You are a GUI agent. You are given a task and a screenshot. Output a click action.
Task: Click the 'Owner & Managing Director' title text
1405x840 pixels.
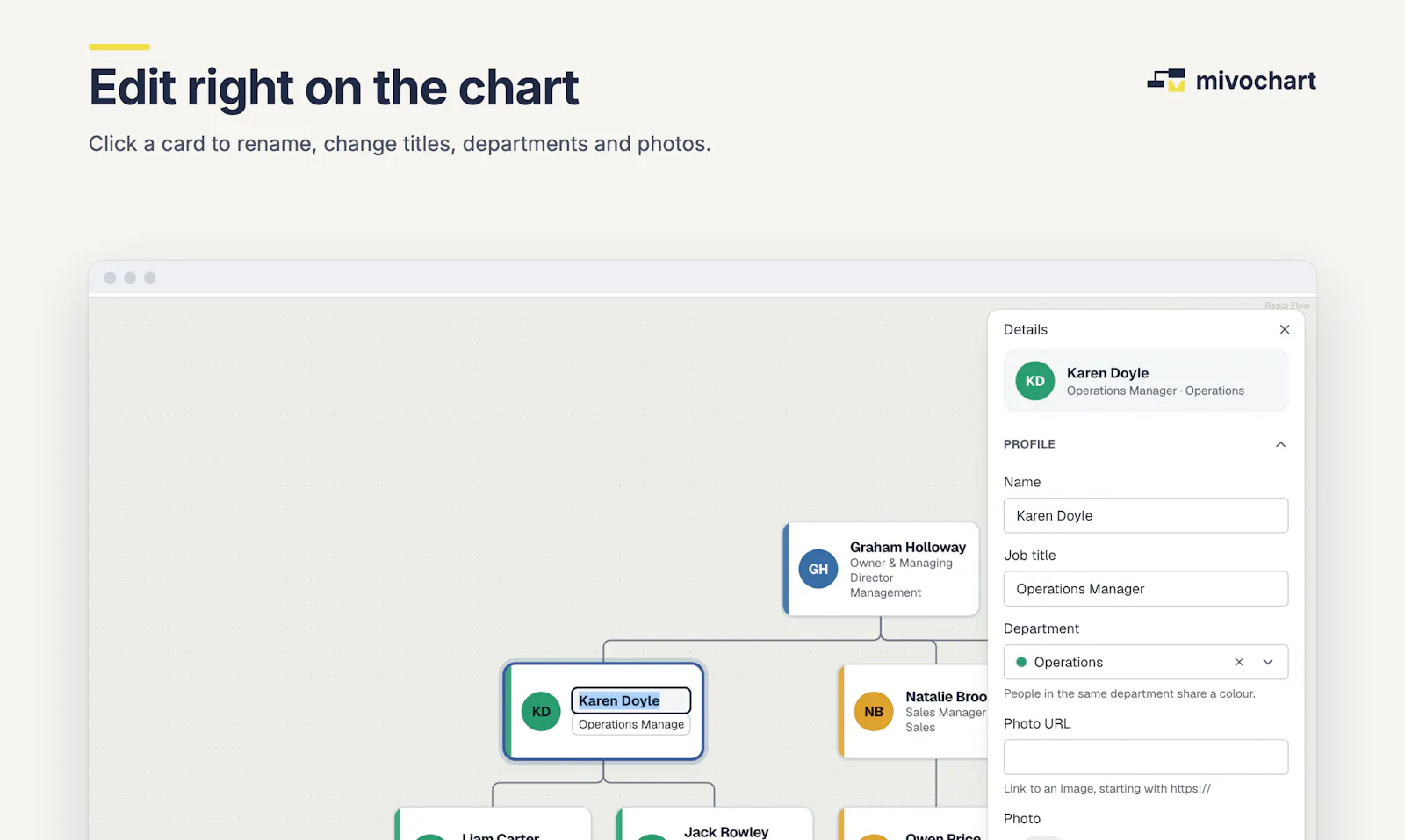pos(901,571)
